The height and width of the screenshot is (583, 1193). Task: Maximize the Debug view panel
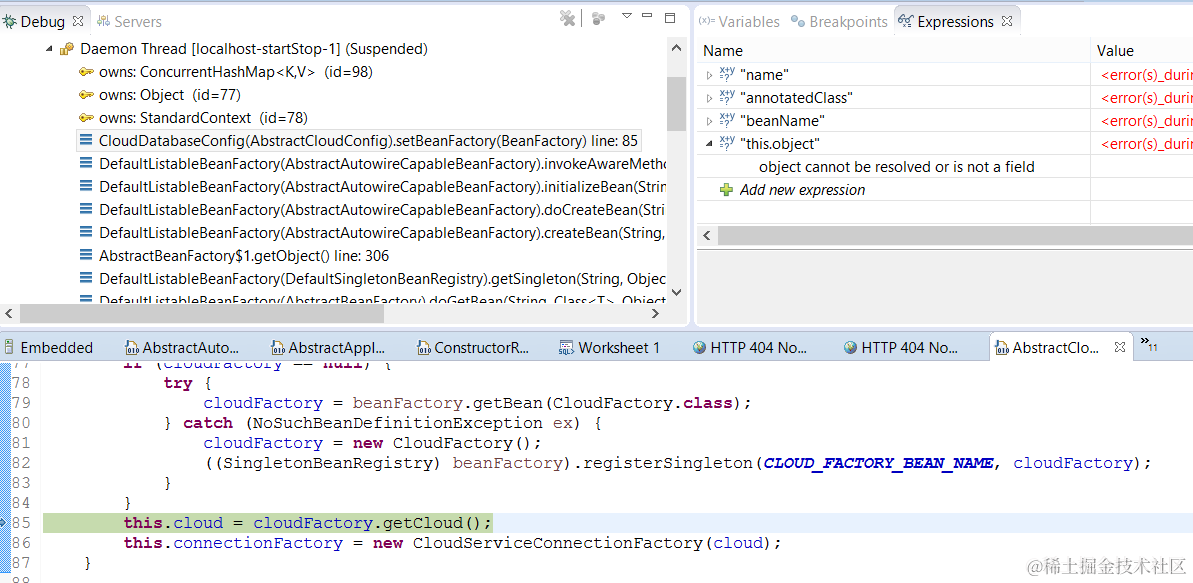point(670,18)
